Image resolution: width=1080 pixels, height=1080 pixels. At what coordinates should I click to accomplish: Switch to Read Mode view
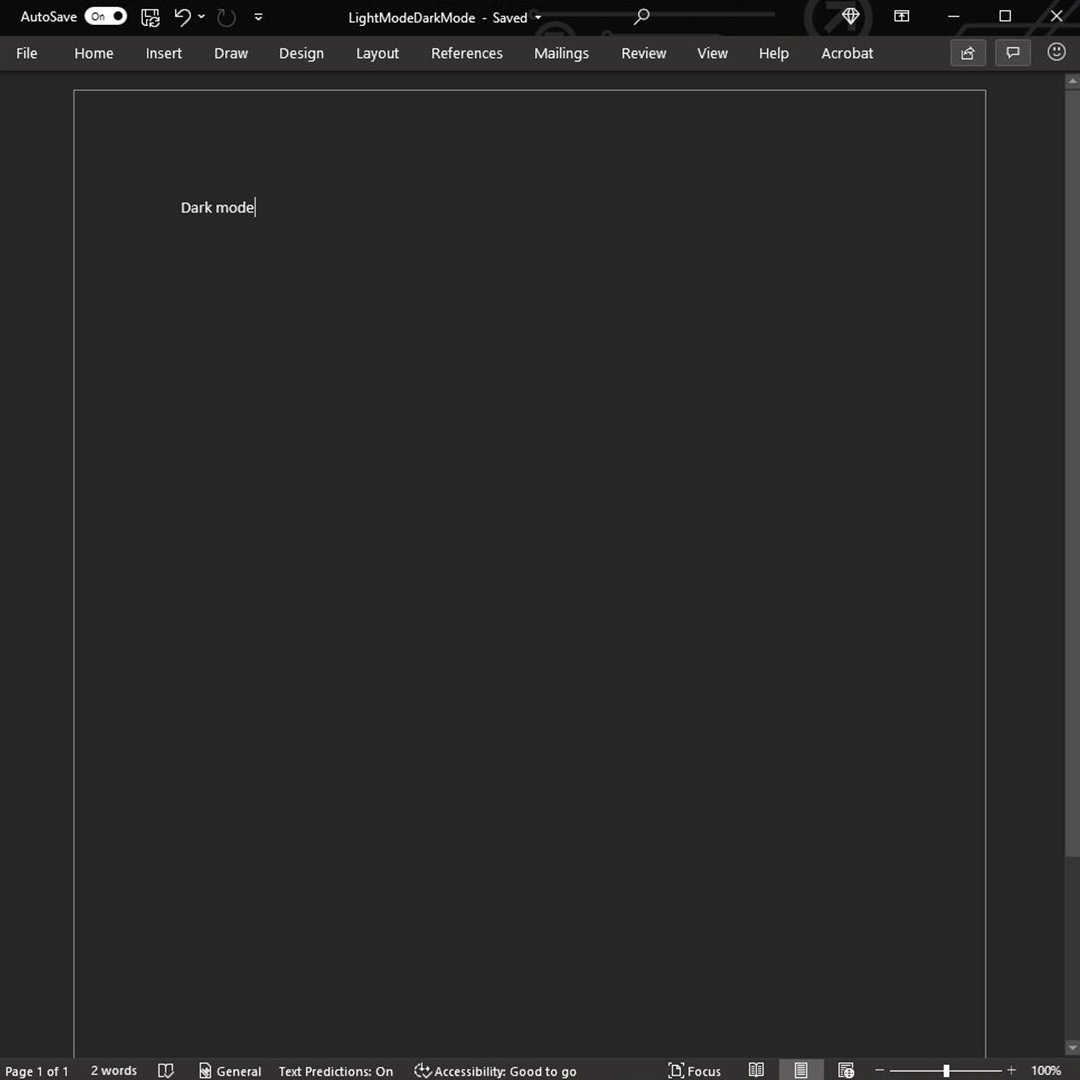(x=757, y=1070)
